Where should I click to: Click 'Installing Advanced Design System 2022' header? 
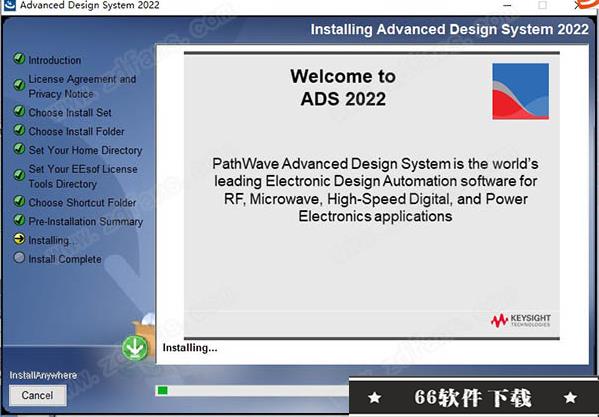tap(450, 29)
